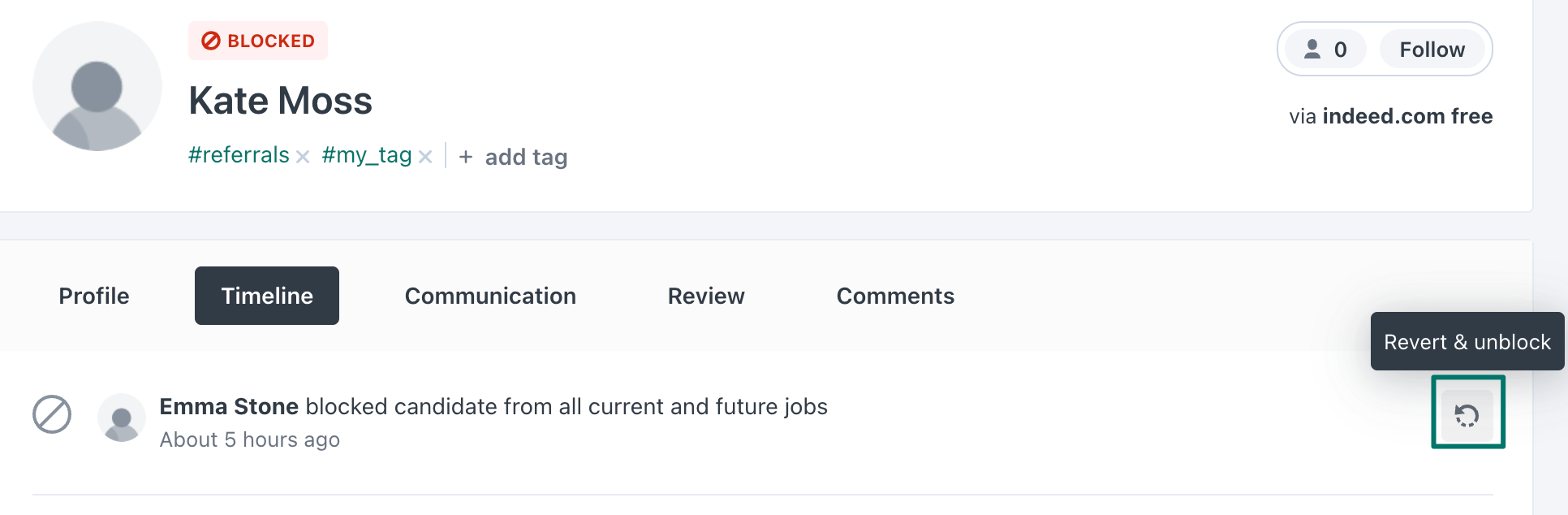The height and width of the screenshot is (515, 1568).
Task: Click the 'About 5 hours ago' timestamp
Action: coord(248,439)
